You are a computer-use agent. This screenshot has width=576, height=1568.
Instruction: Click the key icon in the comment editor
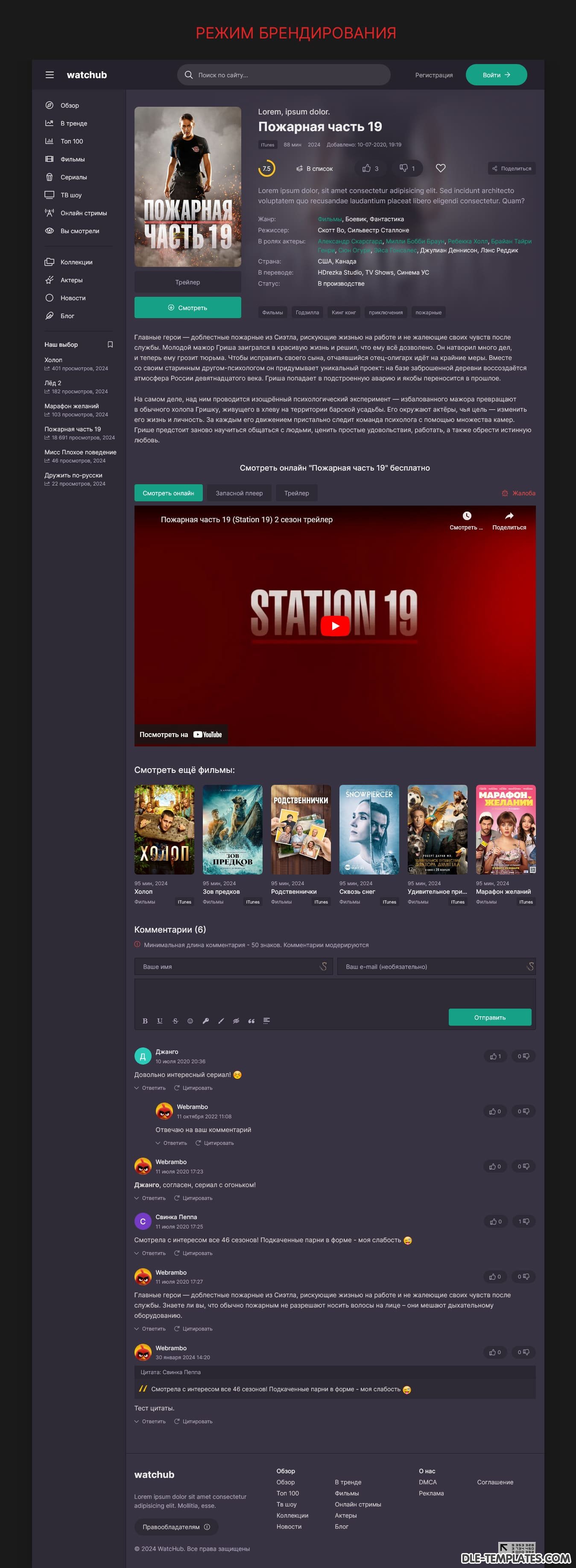point(206,1021)
